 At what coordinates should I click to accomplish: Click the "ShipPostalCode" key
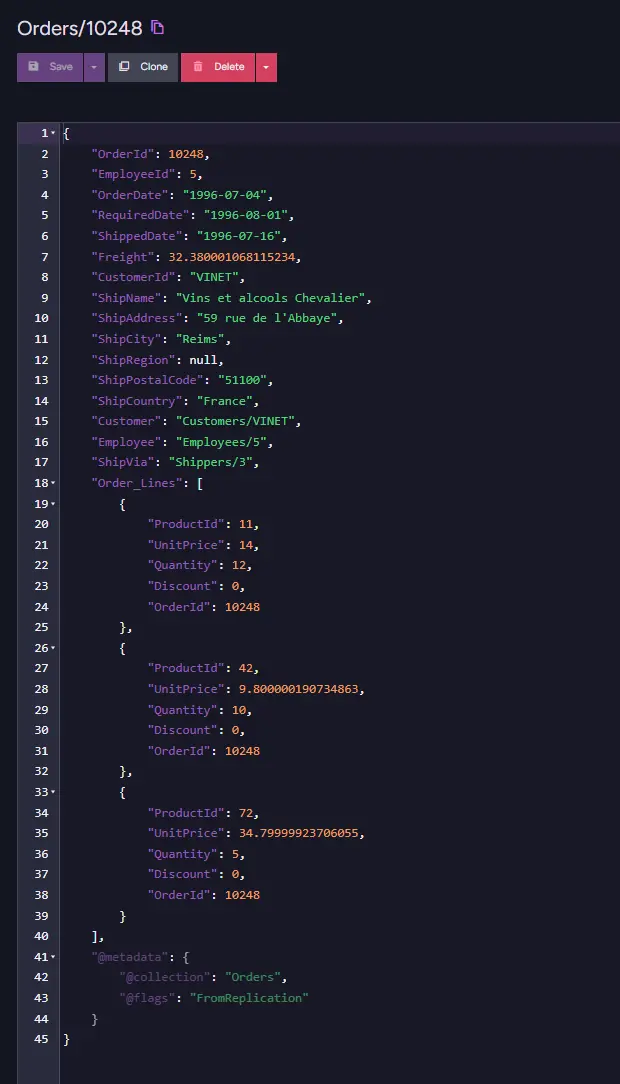(147, 380)
